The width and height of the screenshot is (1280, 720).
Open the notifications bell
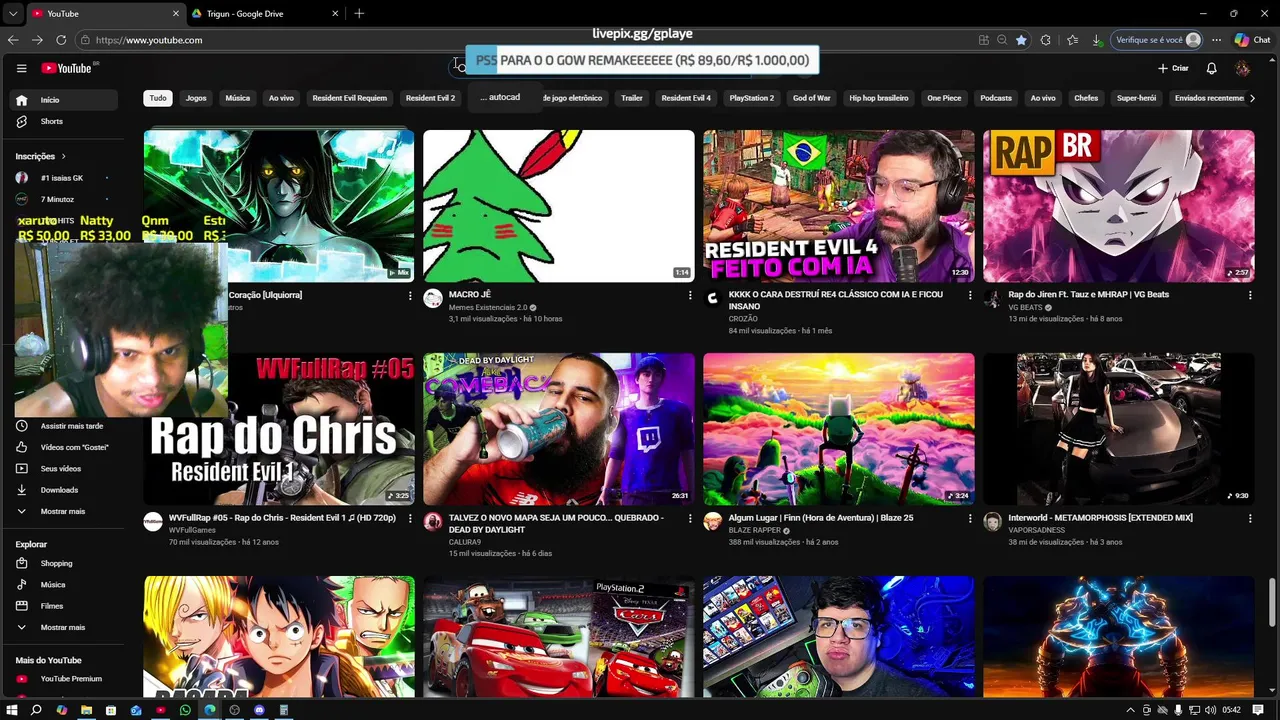coord(1211,68)
